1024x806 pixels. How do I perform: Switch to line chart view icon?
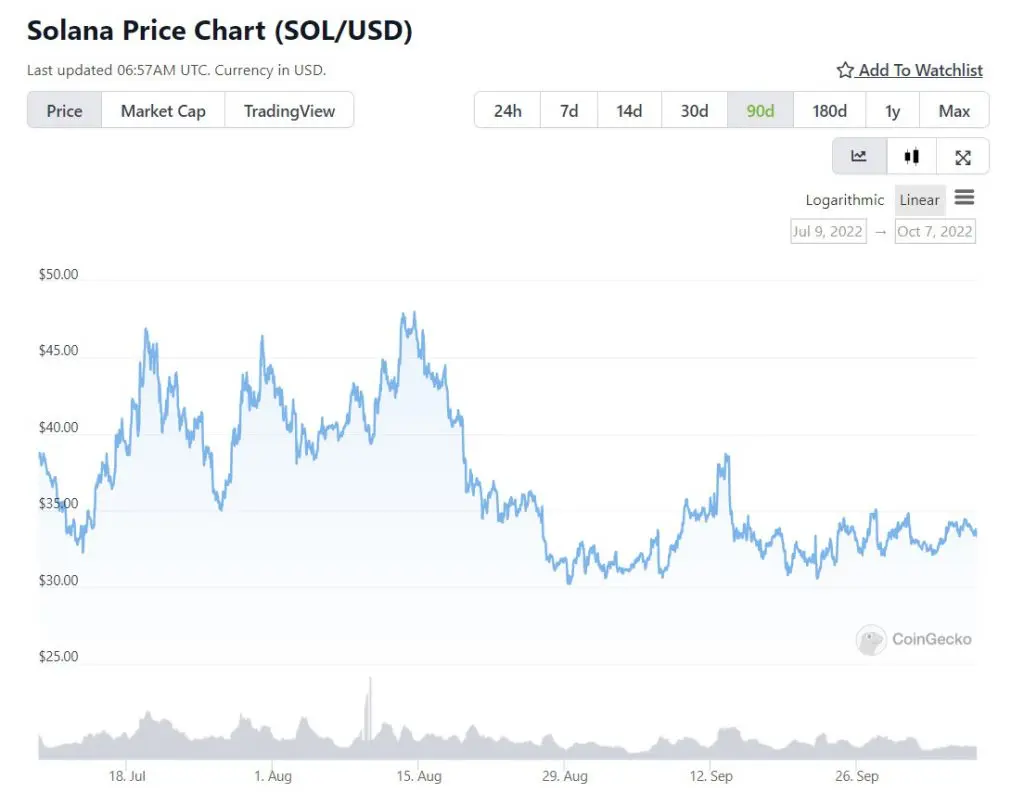click(859, 156)
